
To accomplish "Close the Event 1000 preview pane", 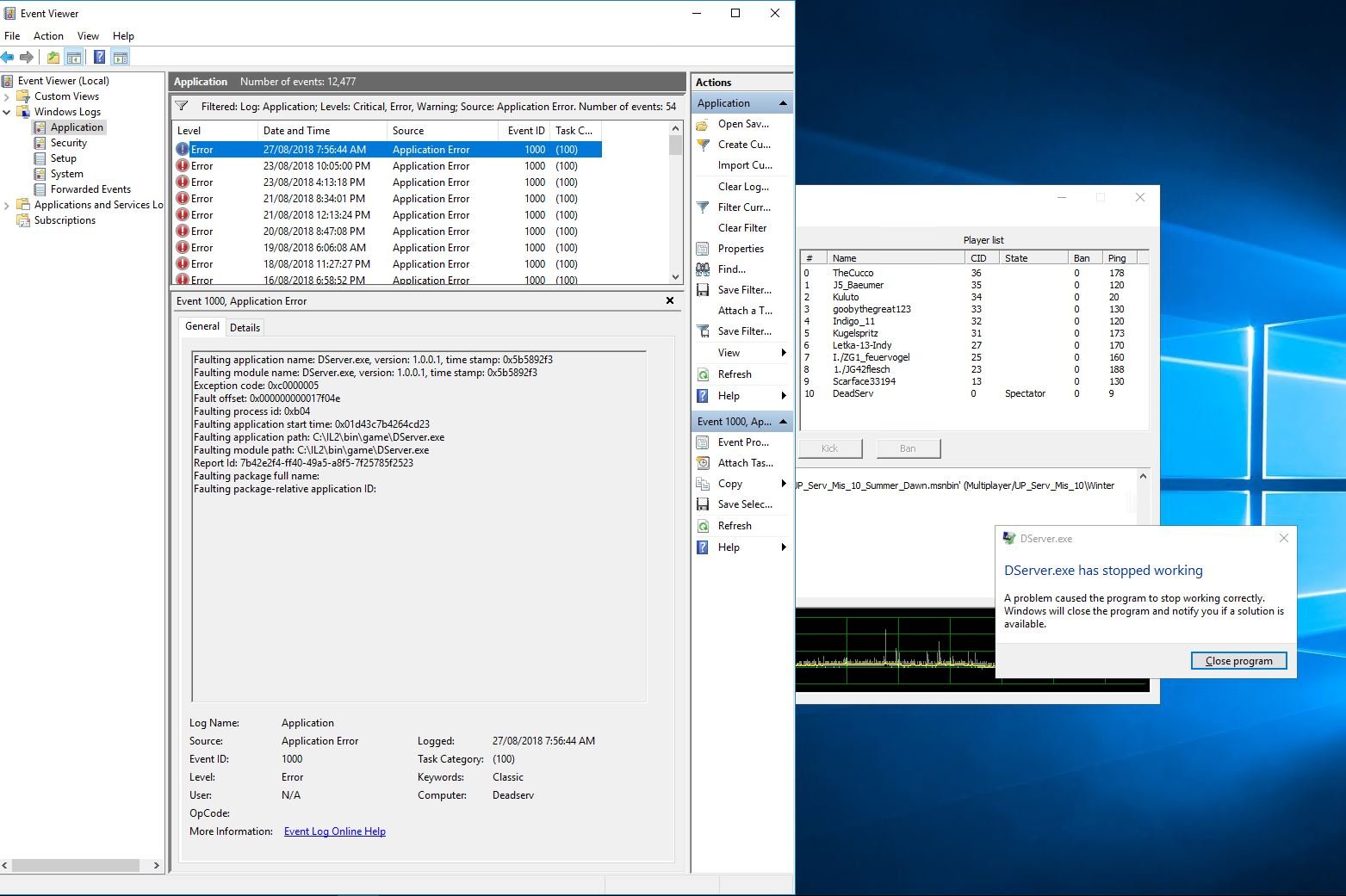I will (670, 301).
